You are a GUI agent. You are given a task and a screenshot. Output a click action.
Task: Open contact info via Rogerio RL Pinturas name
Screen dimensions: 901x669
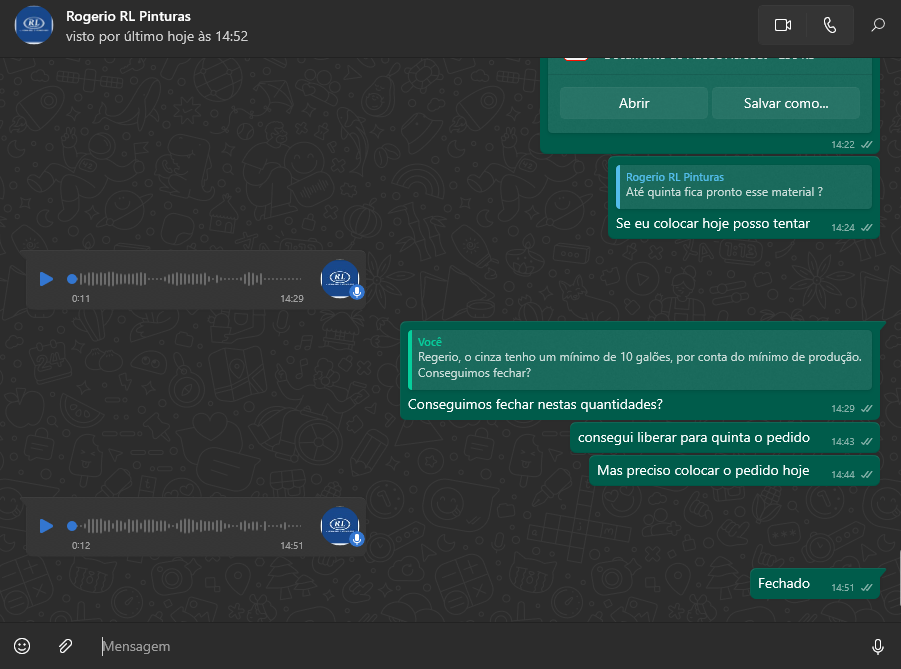pyautogui.click(x=128, y=16)
